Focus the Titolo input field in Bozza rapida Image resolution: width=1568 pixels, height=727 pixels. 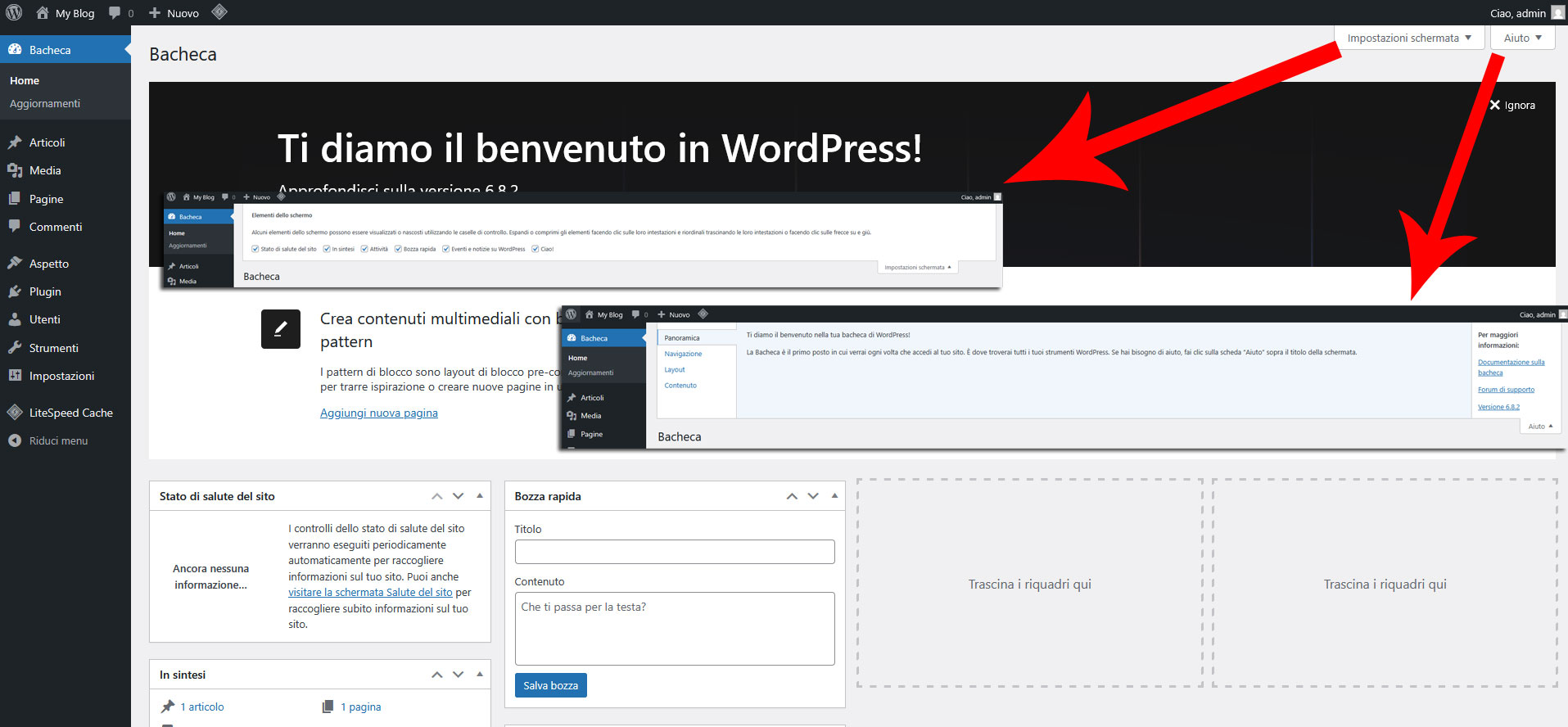click(x=675, y=552)
